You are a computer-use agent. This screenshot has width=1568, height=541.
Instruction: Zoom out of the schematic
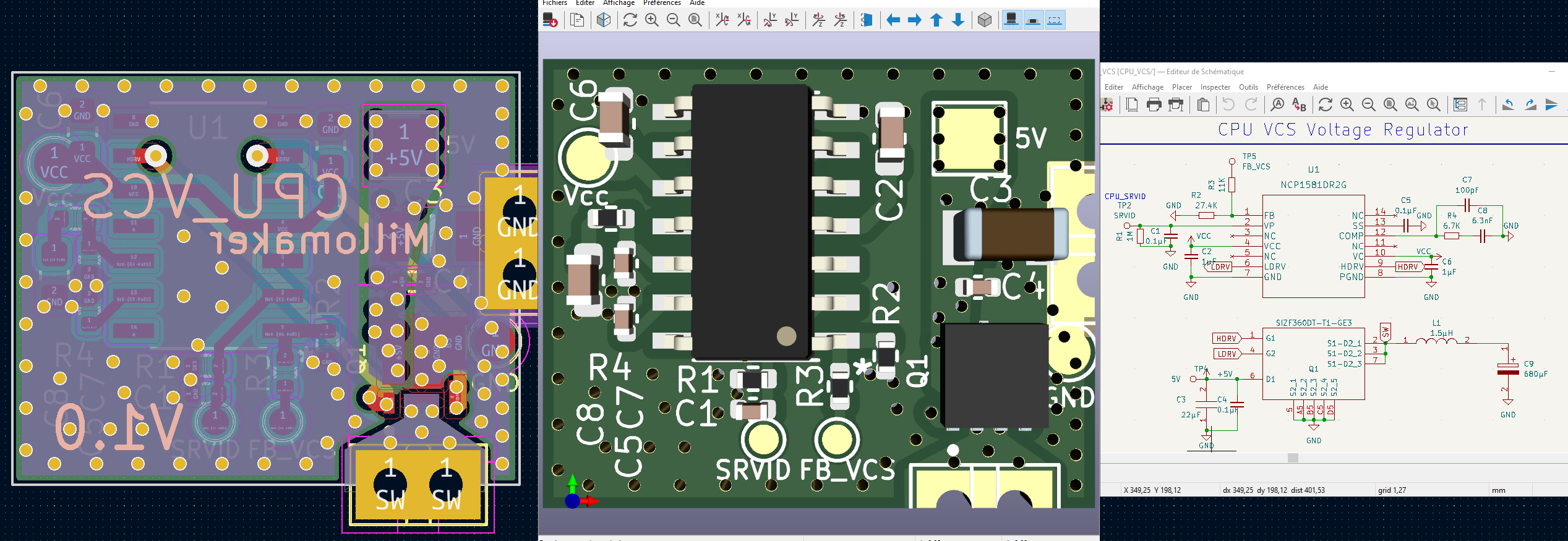coord(1369,105)
